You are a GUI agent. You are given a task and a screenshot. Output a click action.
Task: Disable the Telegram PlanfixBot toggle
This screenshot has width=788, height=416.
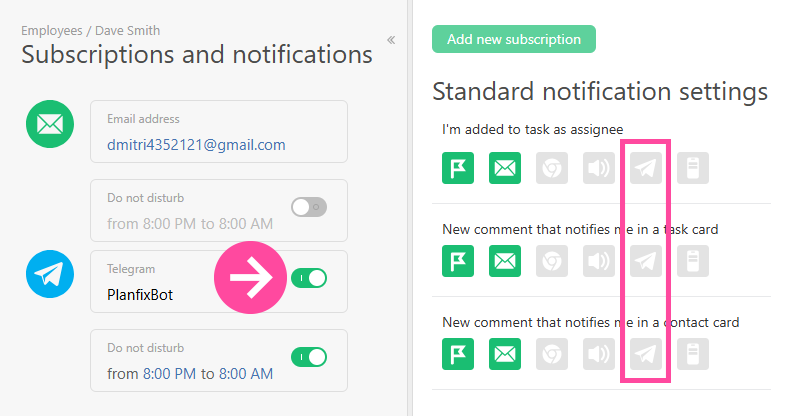click(x=309, y=278)
